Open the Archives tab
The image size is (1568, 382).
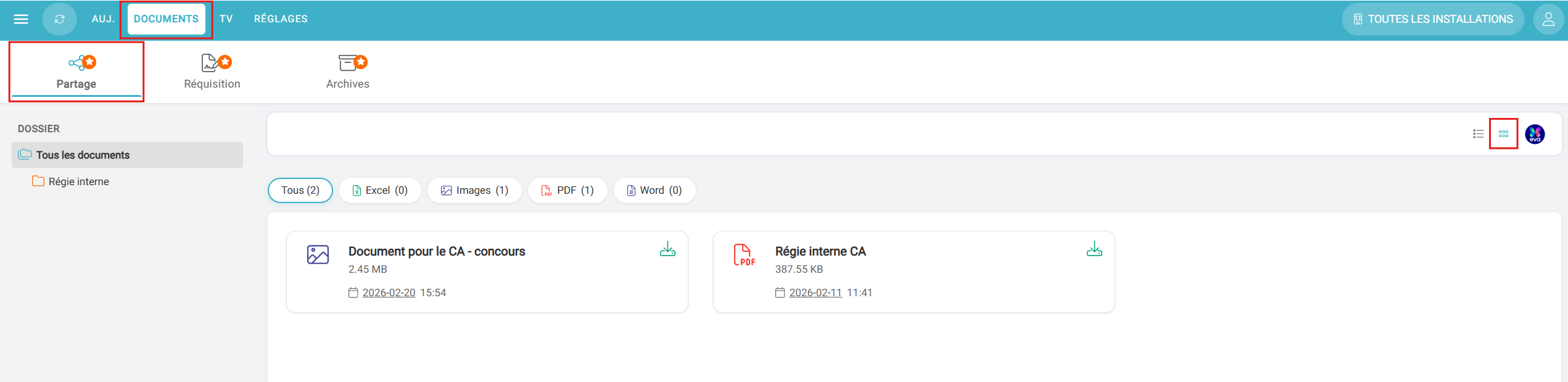tap(347, 72)
